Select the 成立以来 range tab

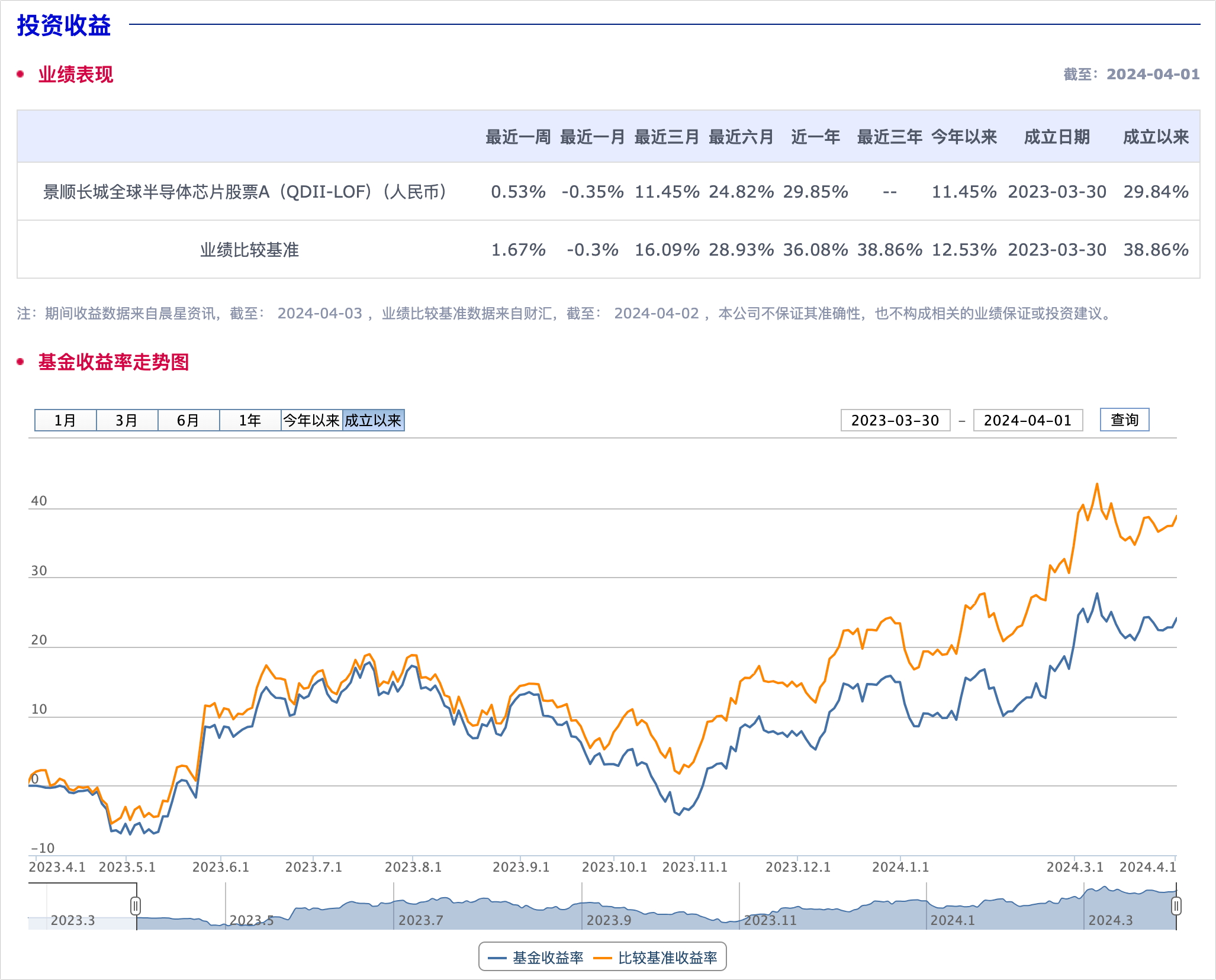(373, 420)
